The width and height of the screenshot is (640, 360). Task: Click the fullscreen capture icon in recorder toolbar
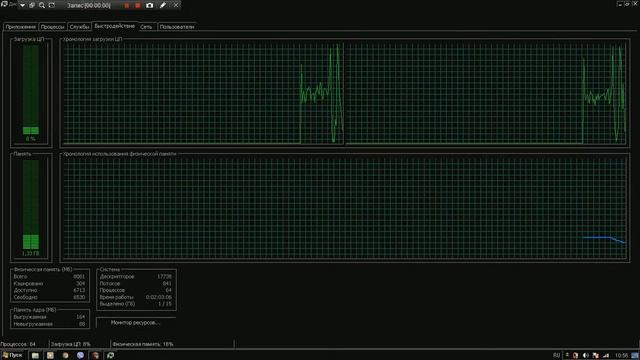(x=52, y=5)
